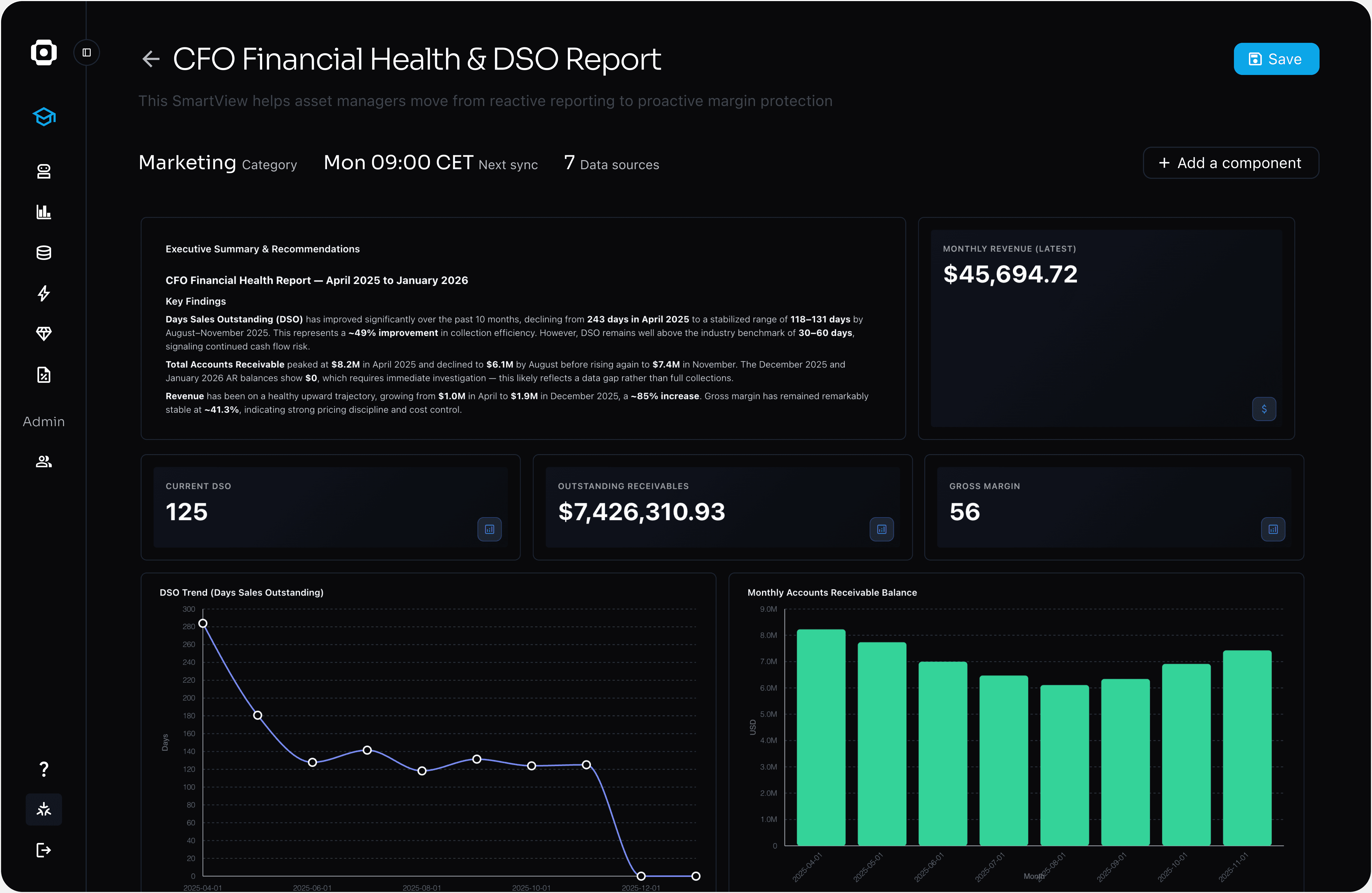
Task: Open the diamond gem sidebar icon
Action: 44,334
